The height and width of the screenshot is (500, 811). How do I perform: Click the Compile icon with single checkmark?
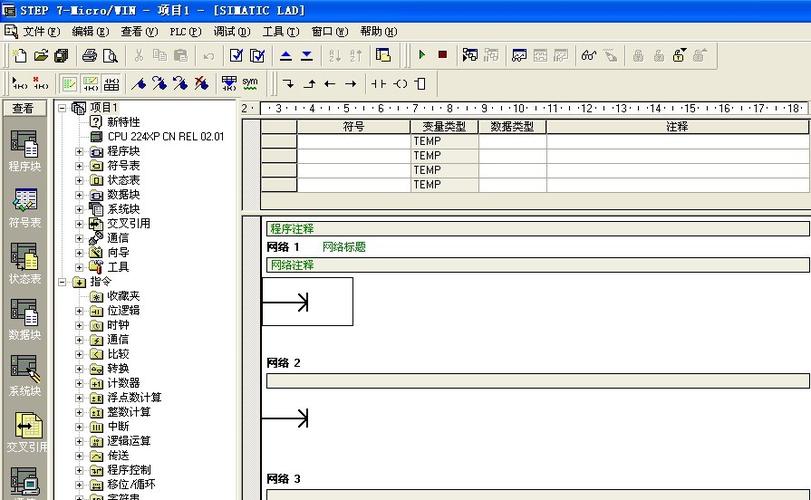tap(236, 55)
